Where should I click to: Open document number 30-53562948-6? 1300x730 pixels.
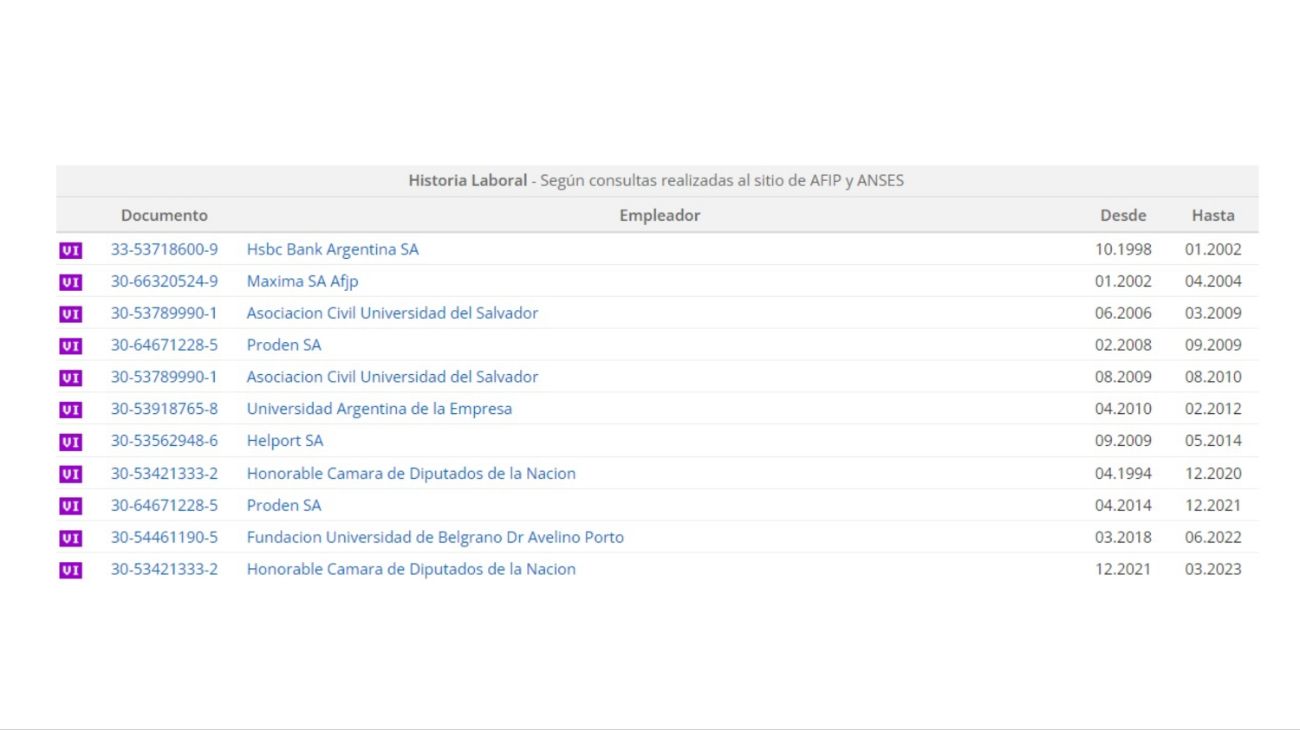(x=164, y=441)
